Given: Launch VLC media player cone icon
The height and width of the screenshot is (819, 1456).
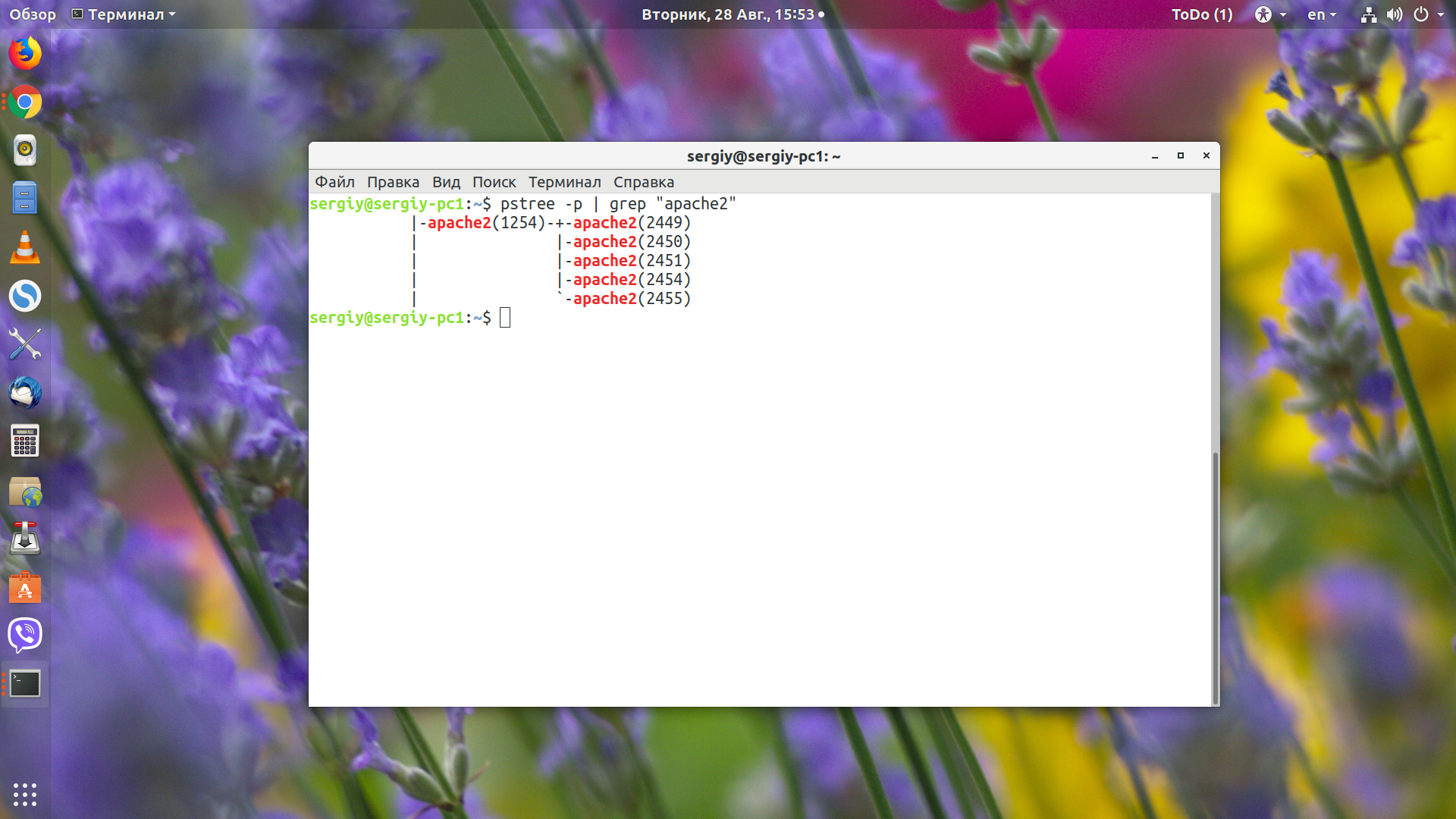Looking at the screenshot, I should click(25, 247).
